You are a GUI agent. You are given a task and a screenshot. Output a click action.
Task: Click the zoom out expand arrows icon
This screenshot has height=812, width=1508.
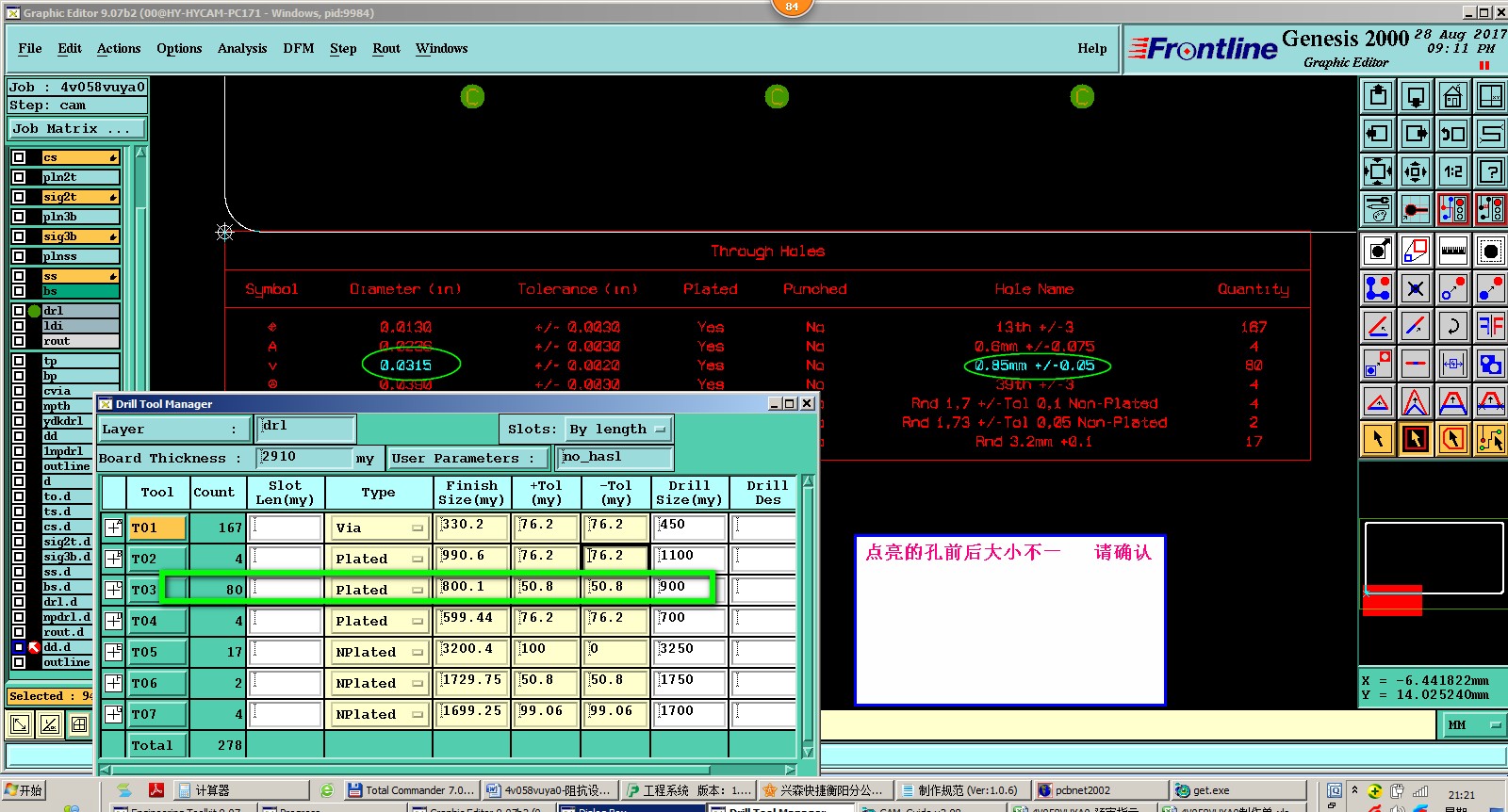pos(1378,171)
